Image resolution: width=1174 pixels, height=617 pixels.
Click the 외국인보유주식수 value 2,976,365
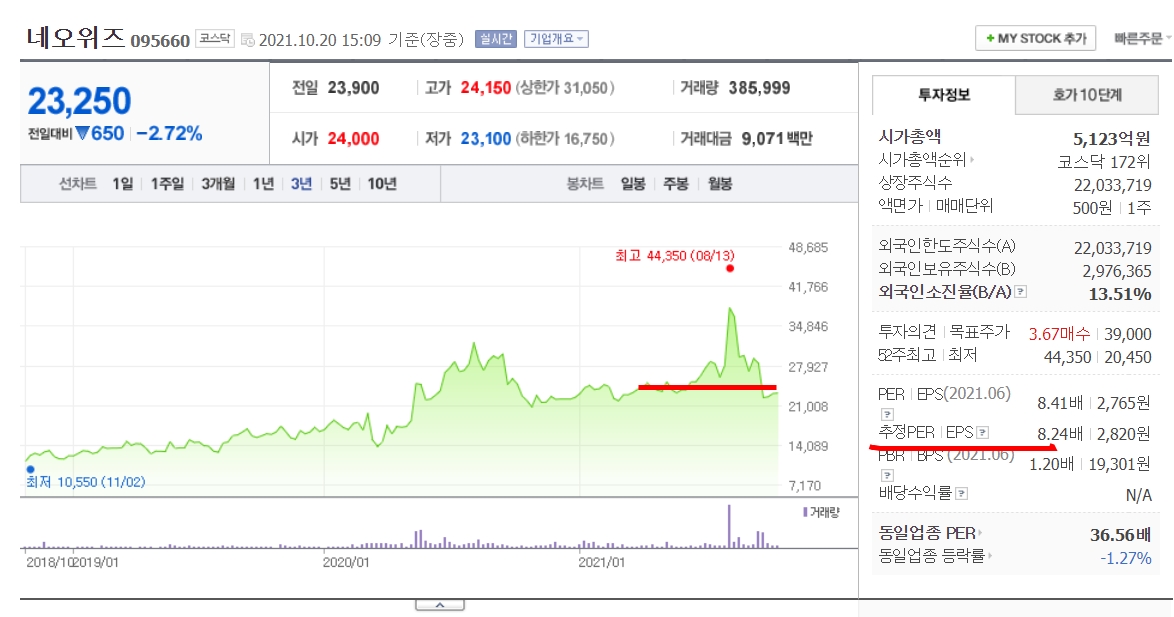tap(1117, 271)
